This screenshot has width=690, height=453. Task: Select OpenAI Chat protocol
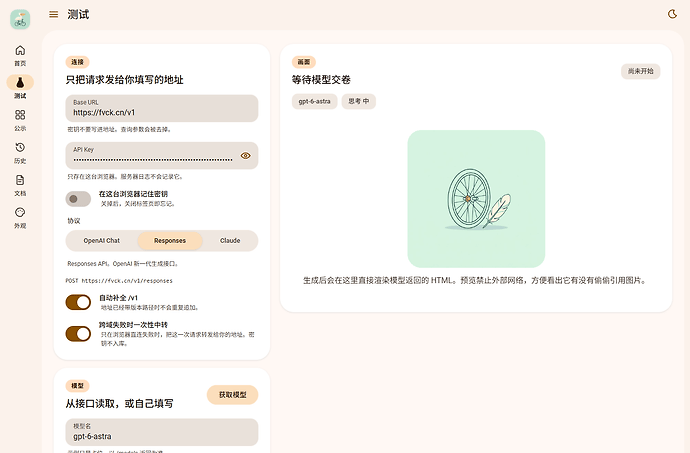point(102,241)
